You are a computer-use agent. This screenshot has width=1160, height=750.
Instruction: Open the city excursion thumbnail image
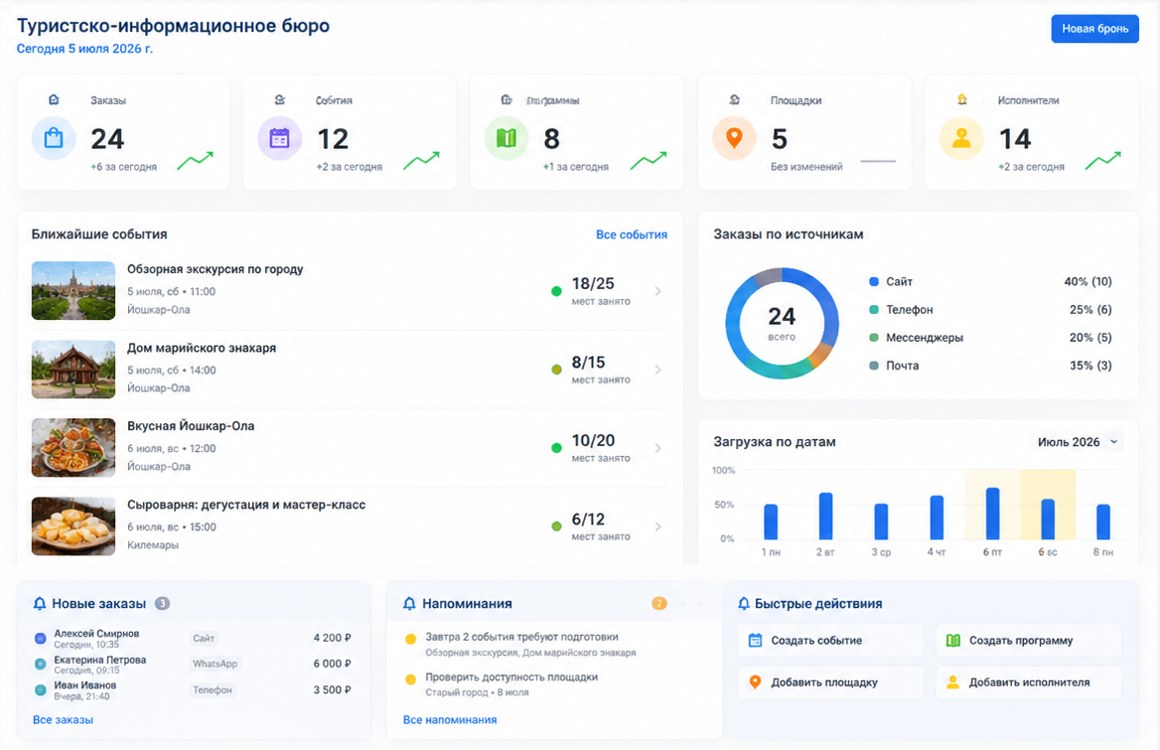tap(73, 291)
